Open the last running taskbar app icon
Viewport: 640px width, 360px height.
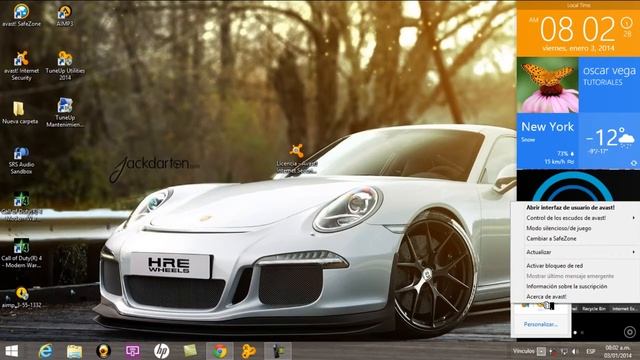pos(278,351)
